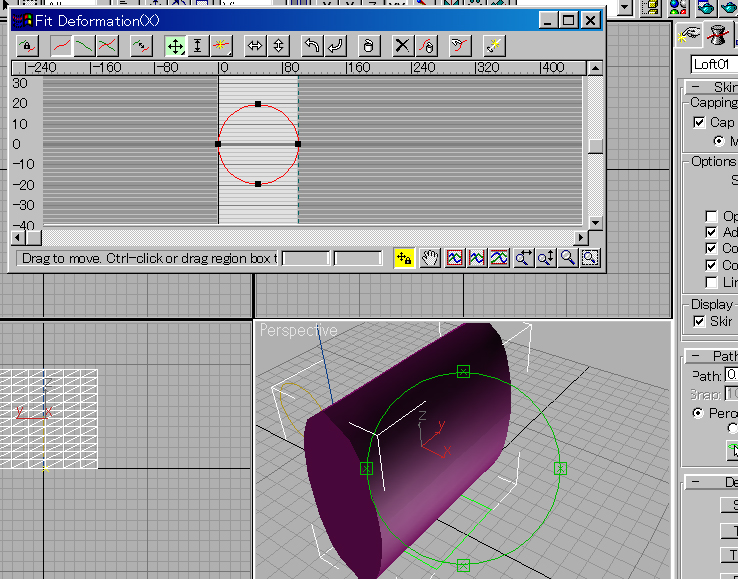738x579 pixels.
Task: Click Swap Deform Curves icon
Action: [141, 46]
